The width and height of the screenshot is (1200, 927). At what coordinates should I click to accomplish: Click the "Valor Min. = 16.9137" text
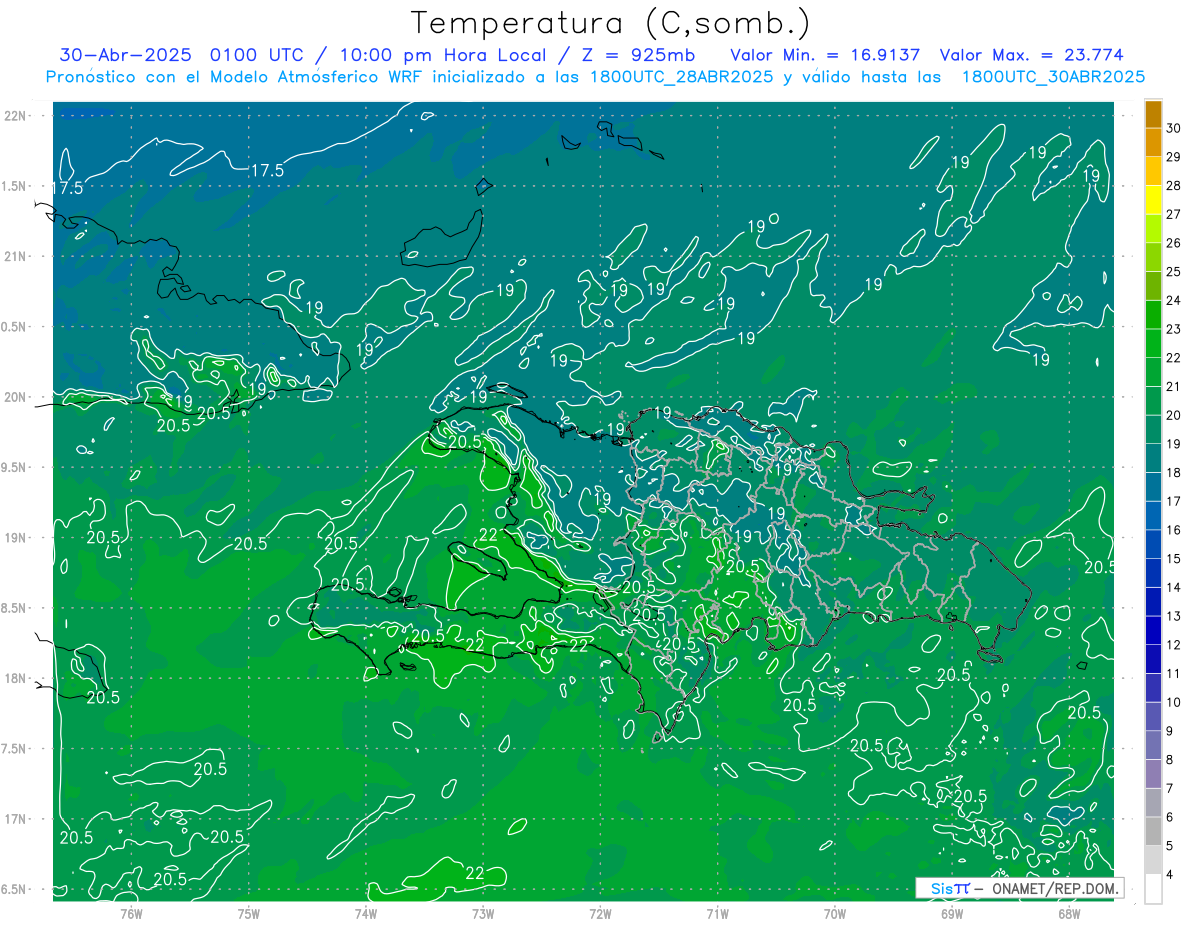pos(825,55)
